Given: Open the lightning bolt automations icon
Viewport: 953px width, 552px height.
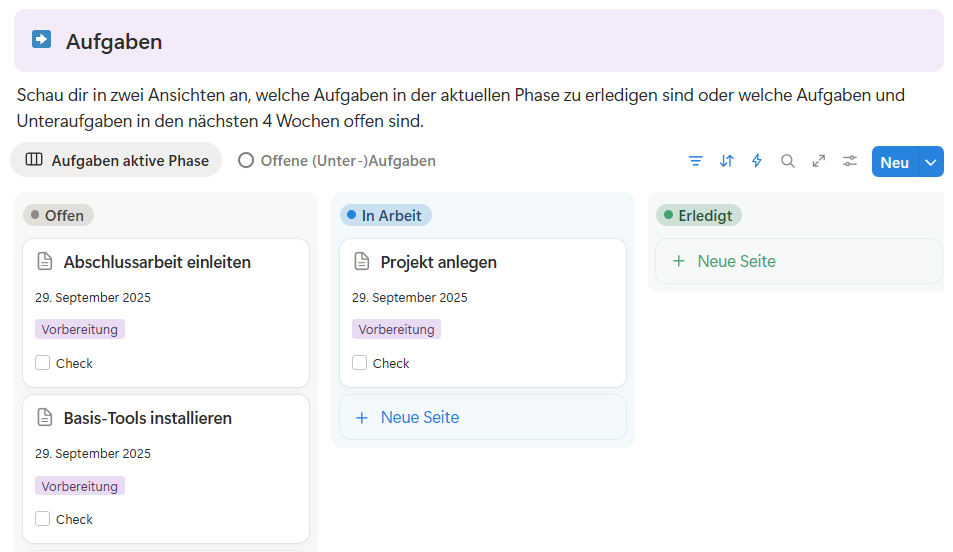Looking at the screenshot, I should pos(757,161).
